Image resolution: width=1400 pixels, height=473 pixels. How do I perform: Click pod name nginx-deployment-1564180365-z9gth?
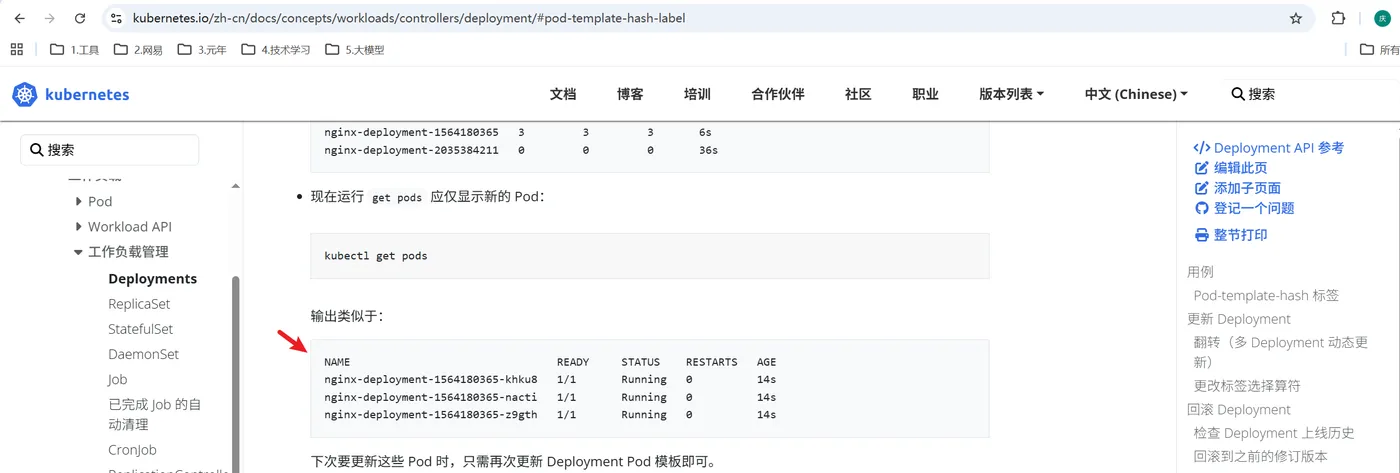pos(431,414)
